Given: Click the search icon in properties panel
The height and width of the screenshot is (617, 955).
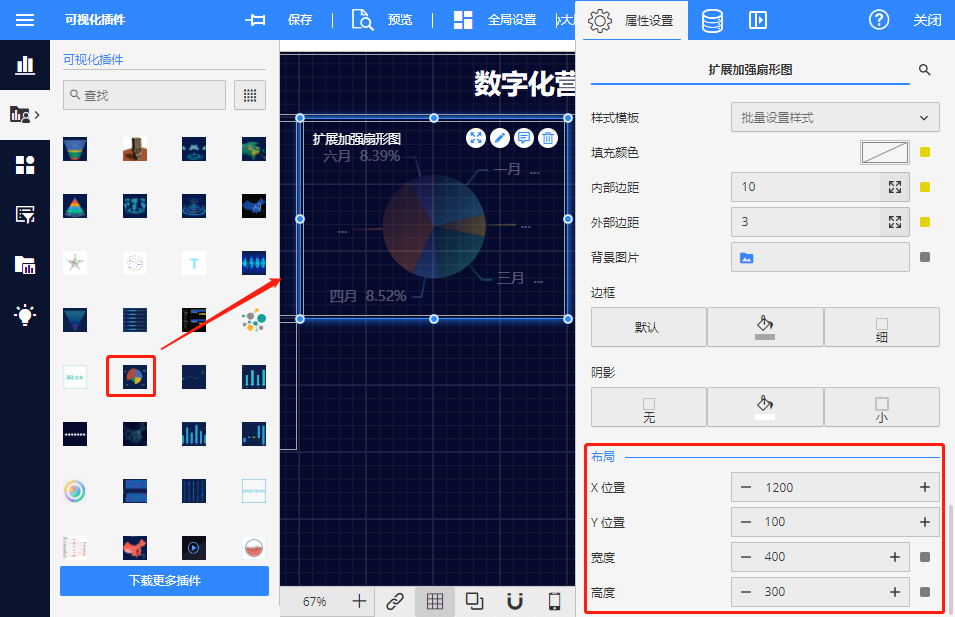Looking at the screenshot, I should (x=924, y=70).
